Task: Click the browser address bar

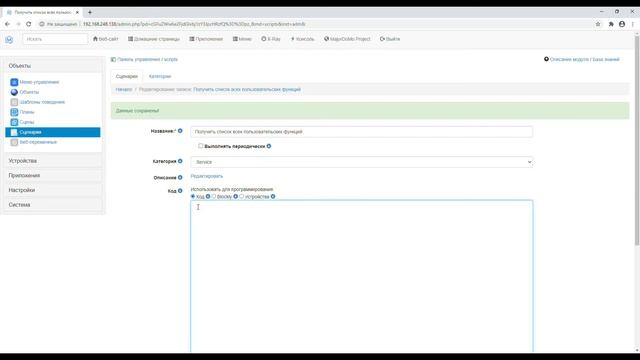Action: (314, 24)
